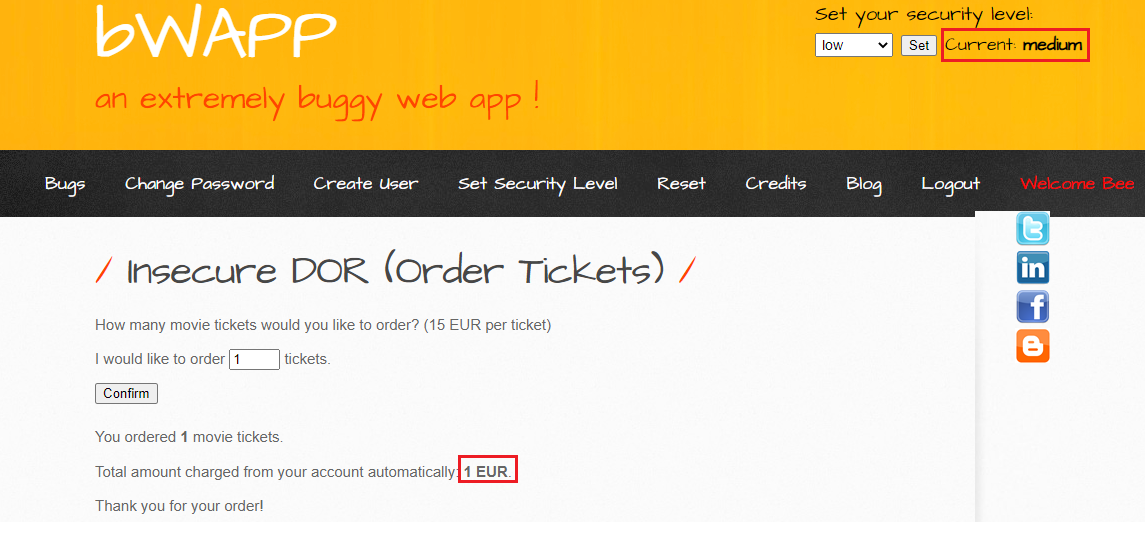Click the 'an extremely buggy web app !' tagline

318,99
